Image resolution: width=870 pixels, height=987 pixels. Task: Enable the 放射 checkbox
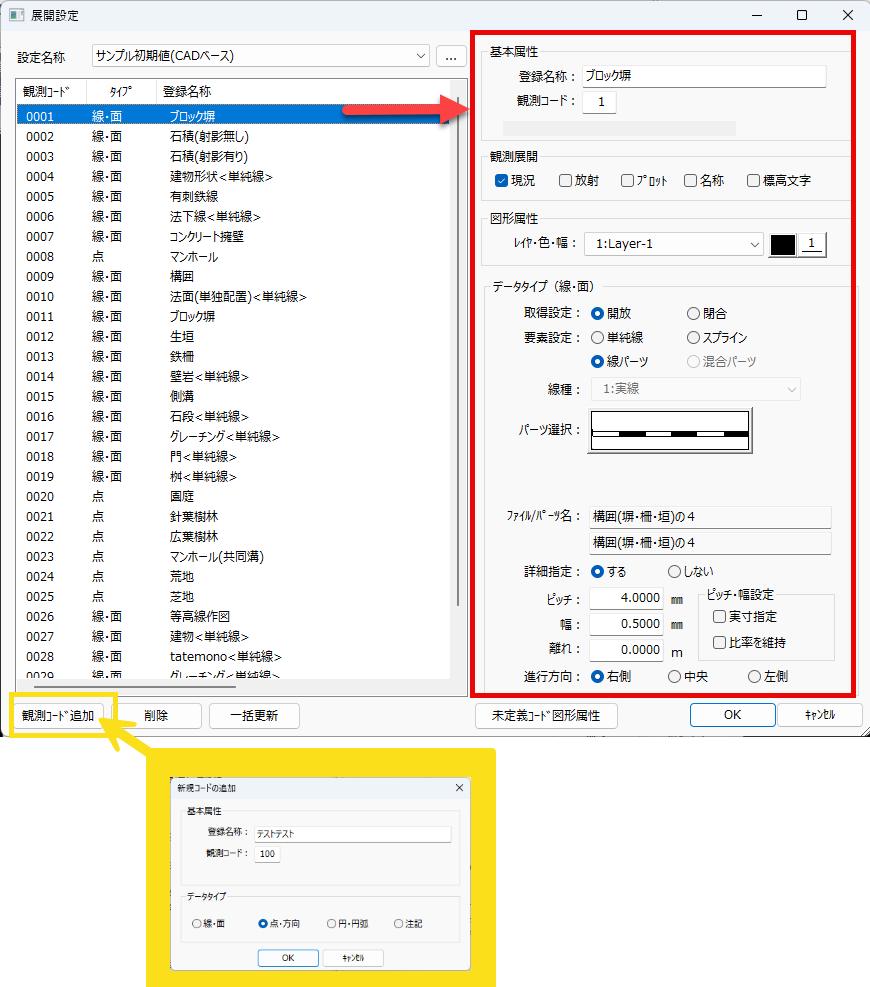pyautogui.click(x=566, y=181)
